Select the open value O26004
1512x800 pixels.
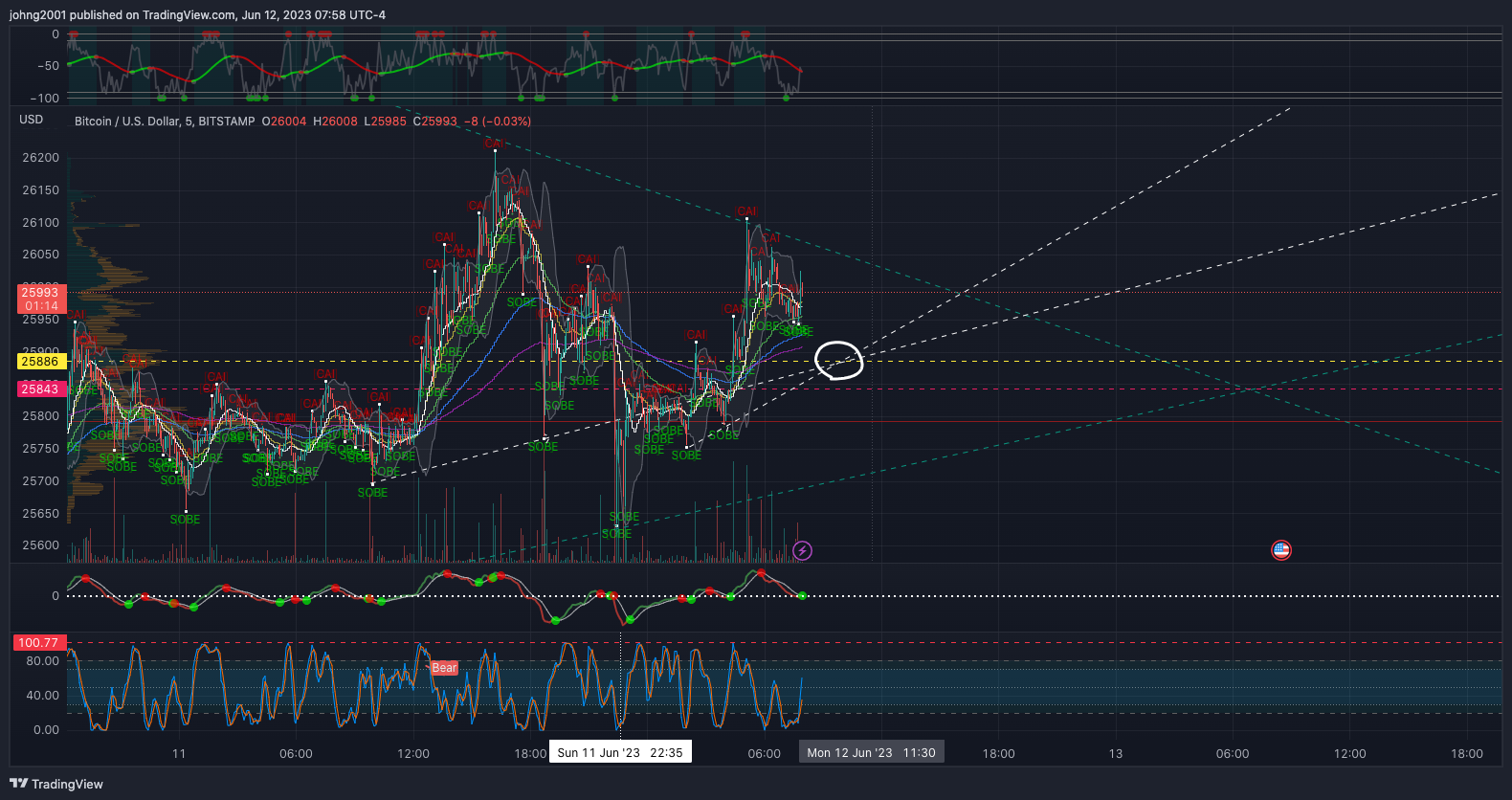[x=284, y=122]
